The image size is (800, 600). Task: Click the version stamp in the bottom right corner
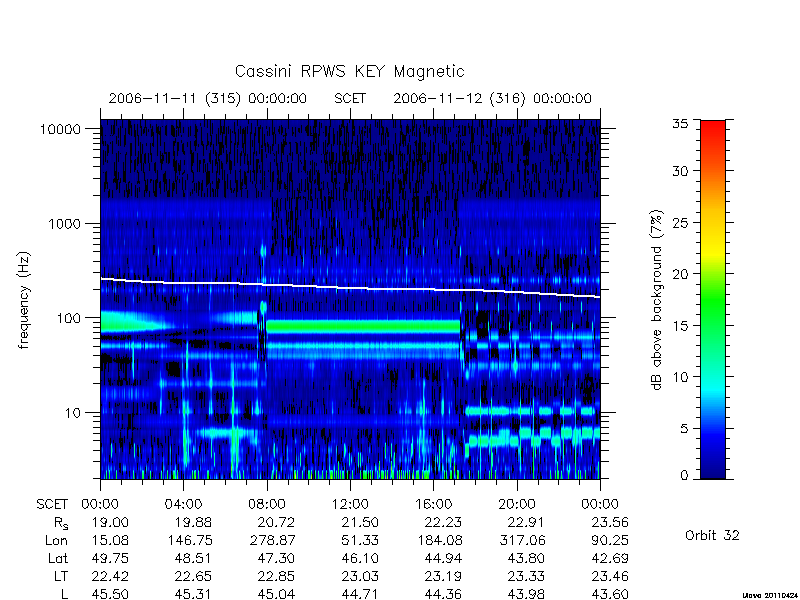click(771, 595)
